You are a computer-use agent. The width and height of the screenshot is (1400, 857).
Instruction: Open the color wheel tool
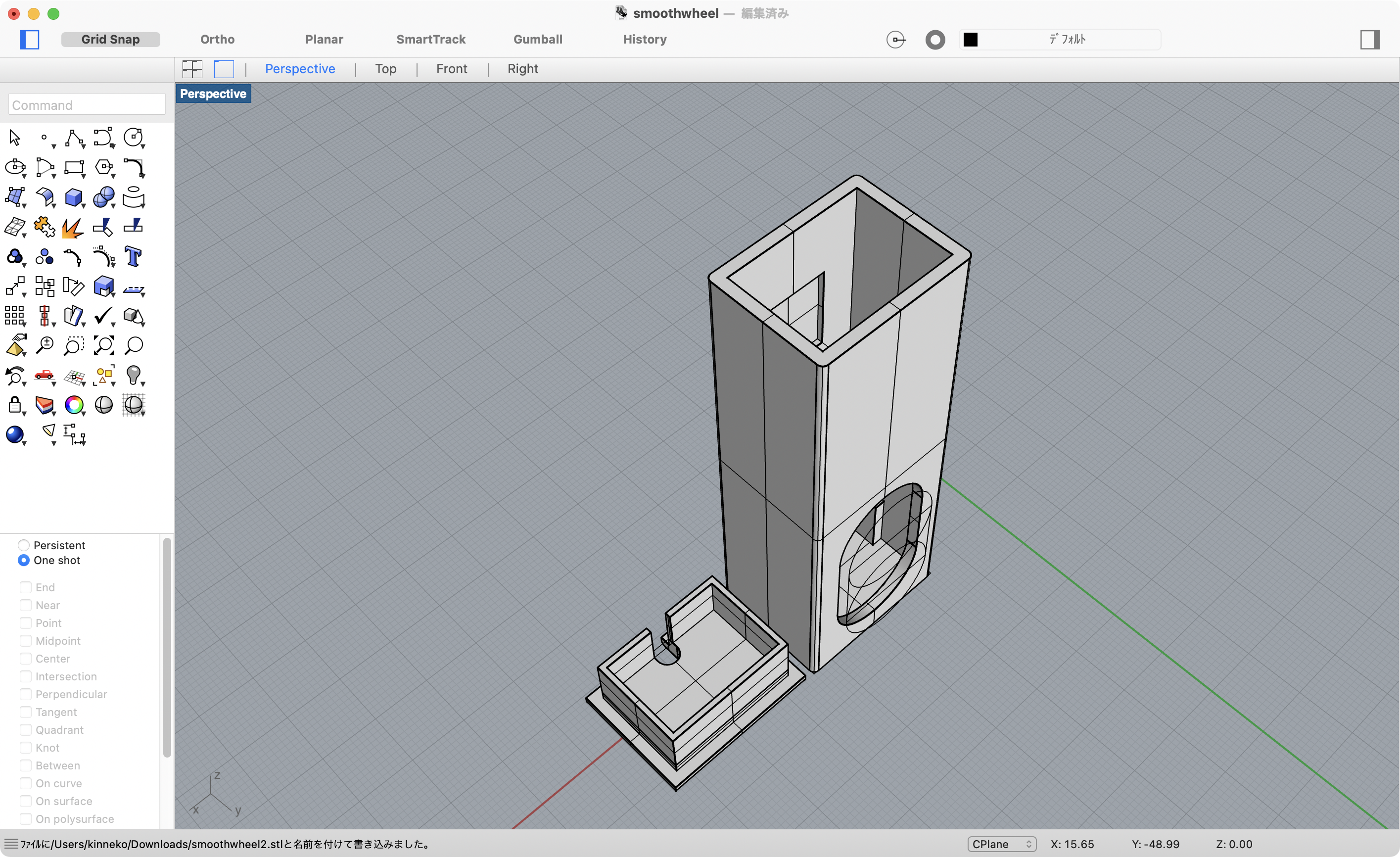pyautogui.click(x=74, y=405)
